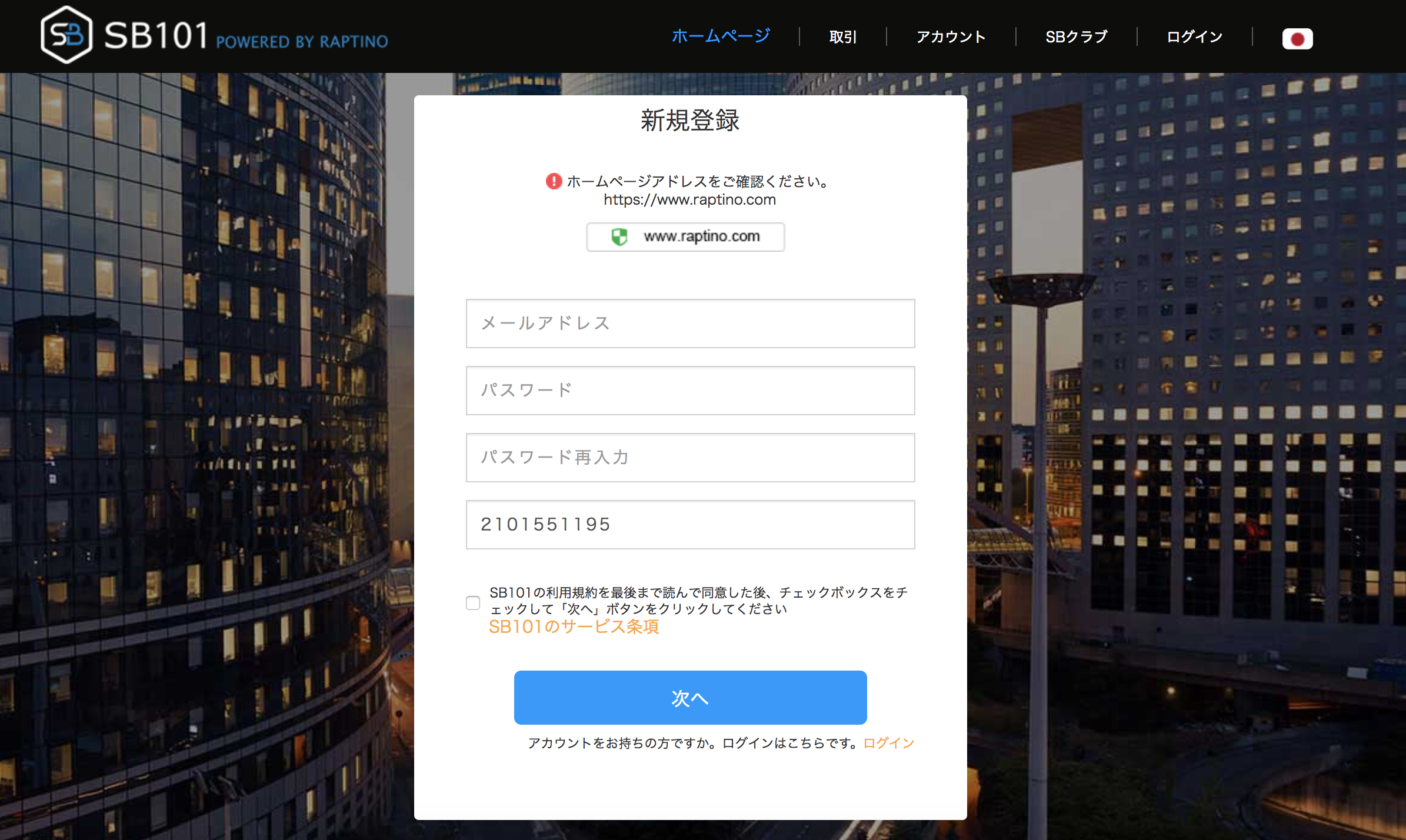Focus the パスワード input field
The image size is (1406, 840).
[690, 391]
